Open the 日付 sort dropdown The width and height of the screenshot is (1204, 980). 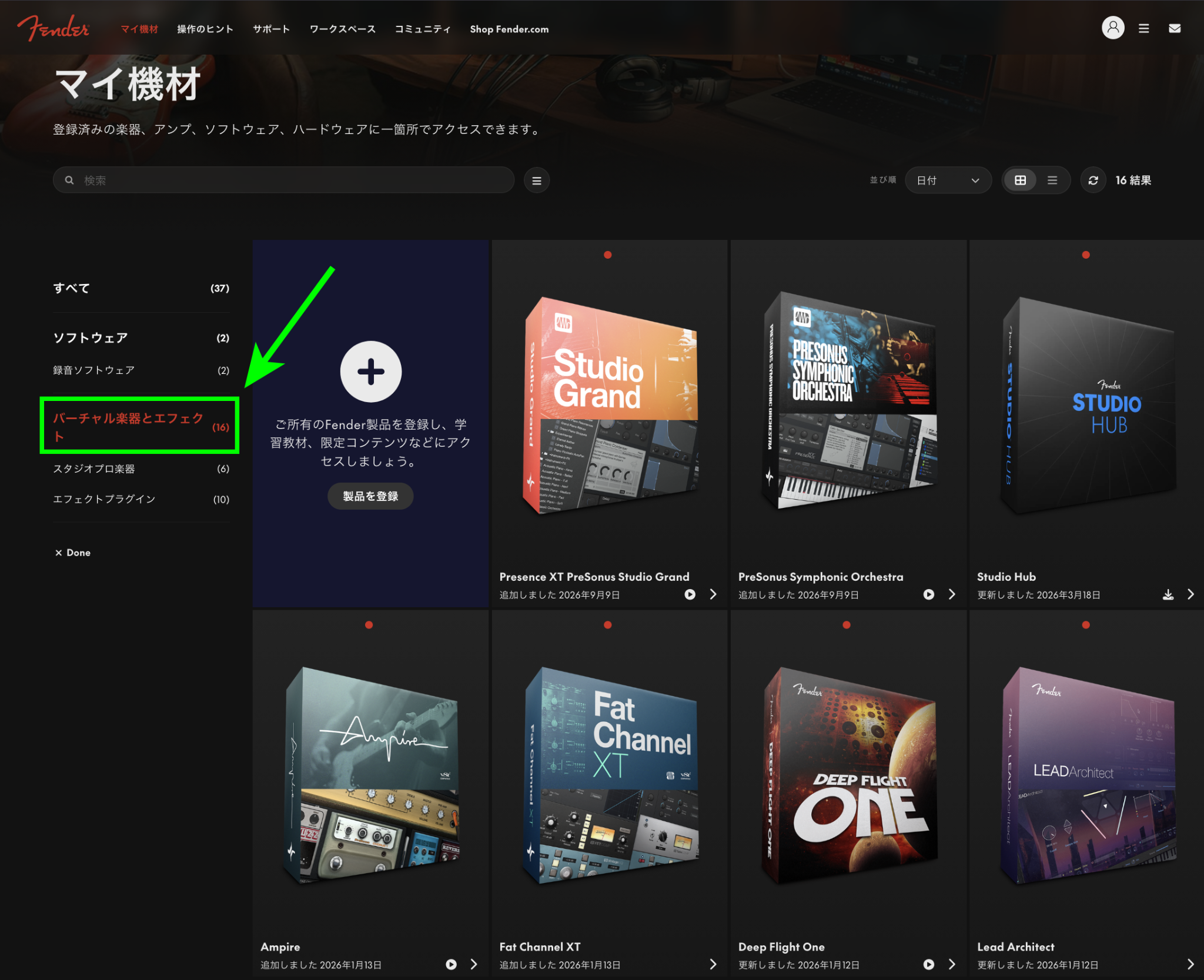point(948,180)
